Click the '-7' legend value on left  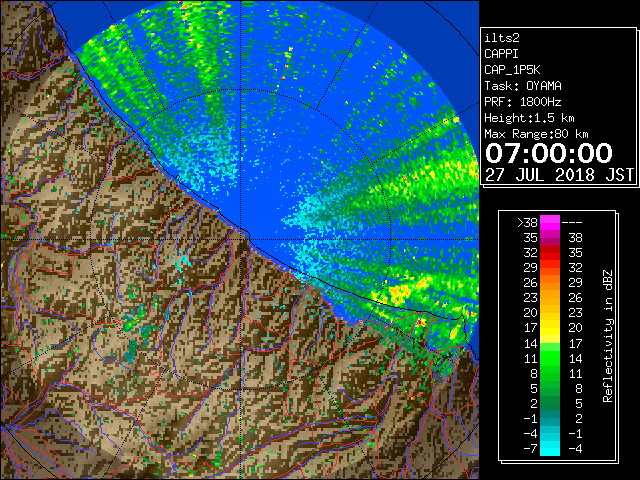530,449
